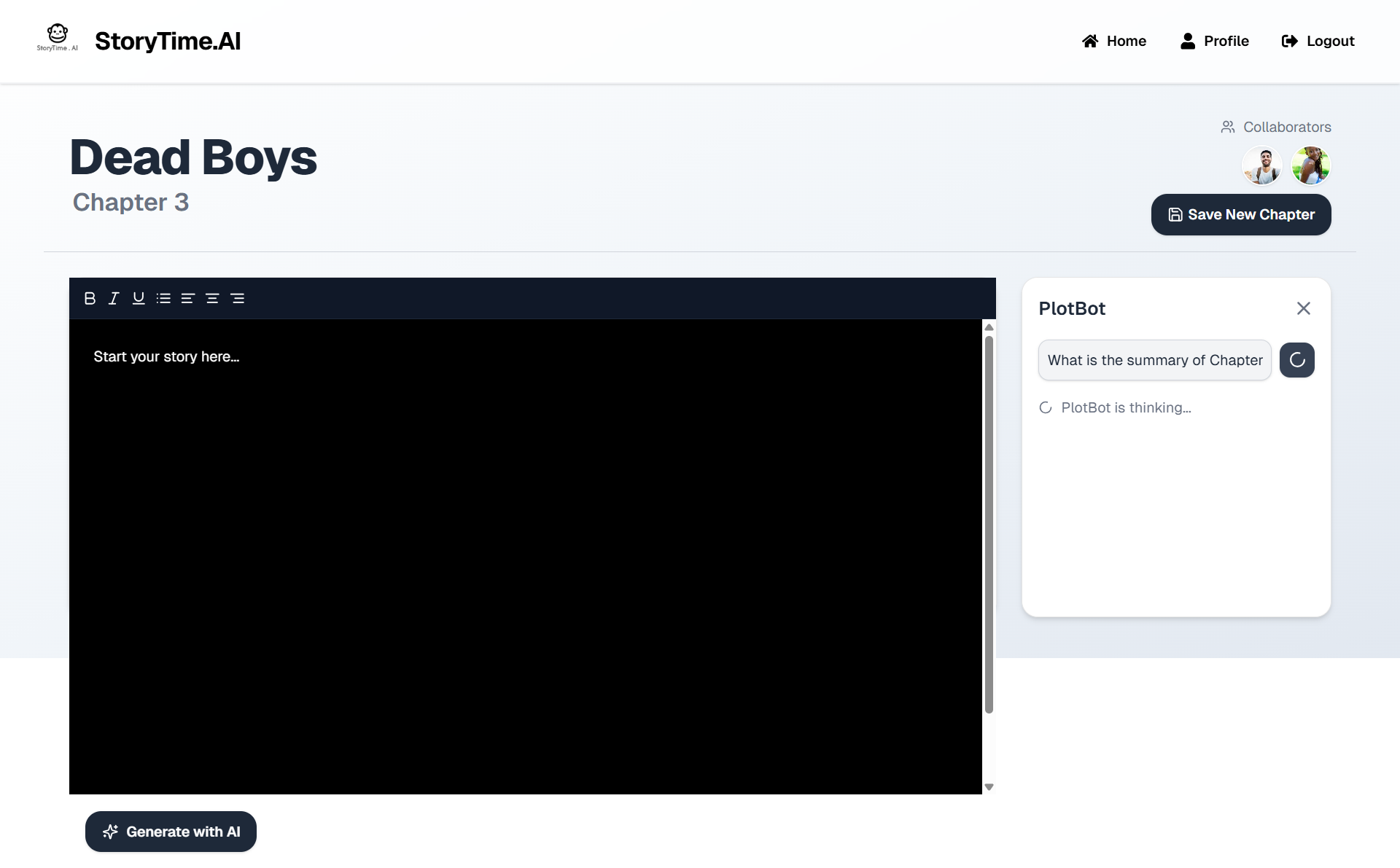Select the female collaborator avatar

tap(1310, 165)
